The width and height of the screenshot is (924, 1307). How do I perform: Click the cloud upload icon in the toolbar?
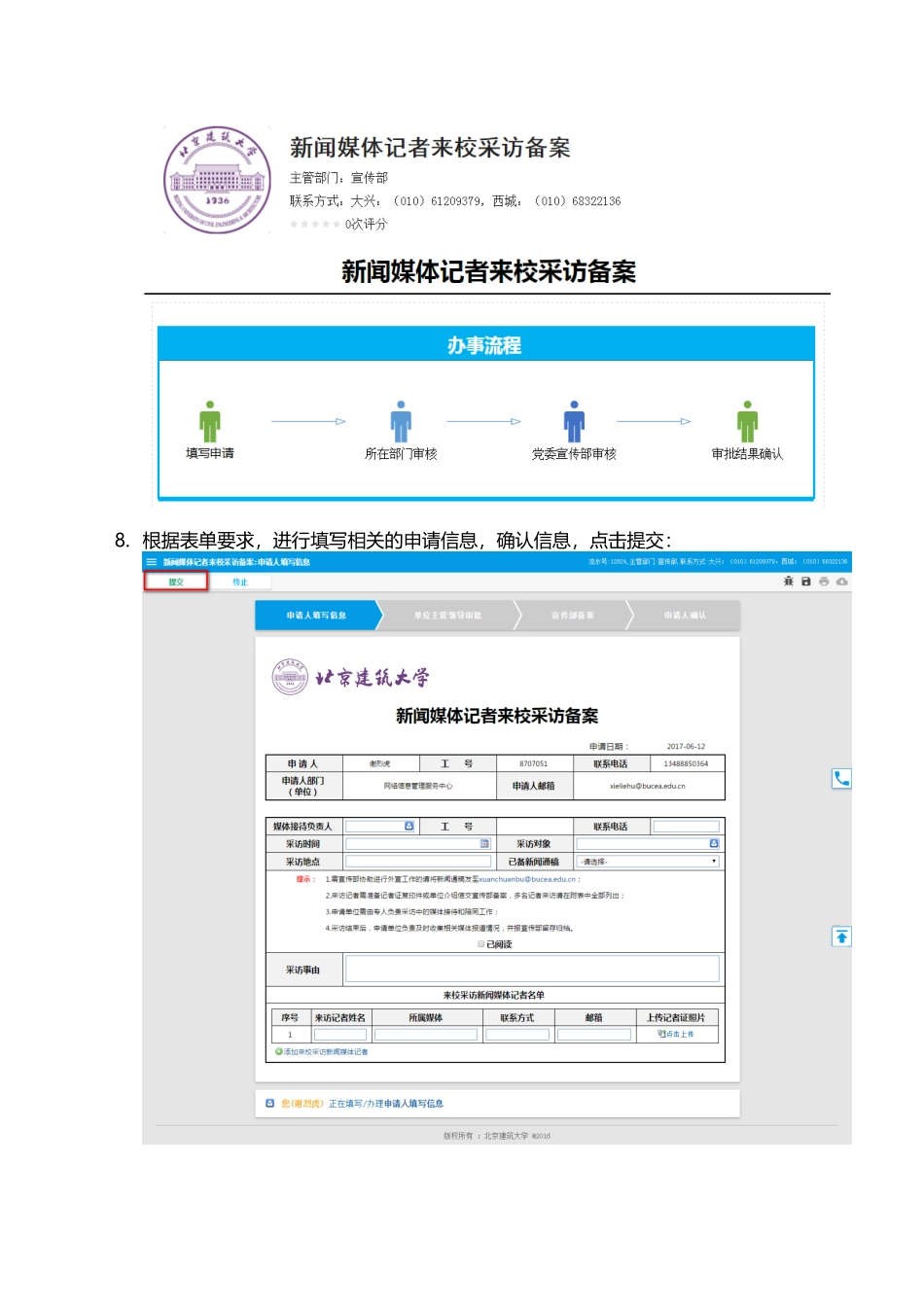tap(842, 582)
